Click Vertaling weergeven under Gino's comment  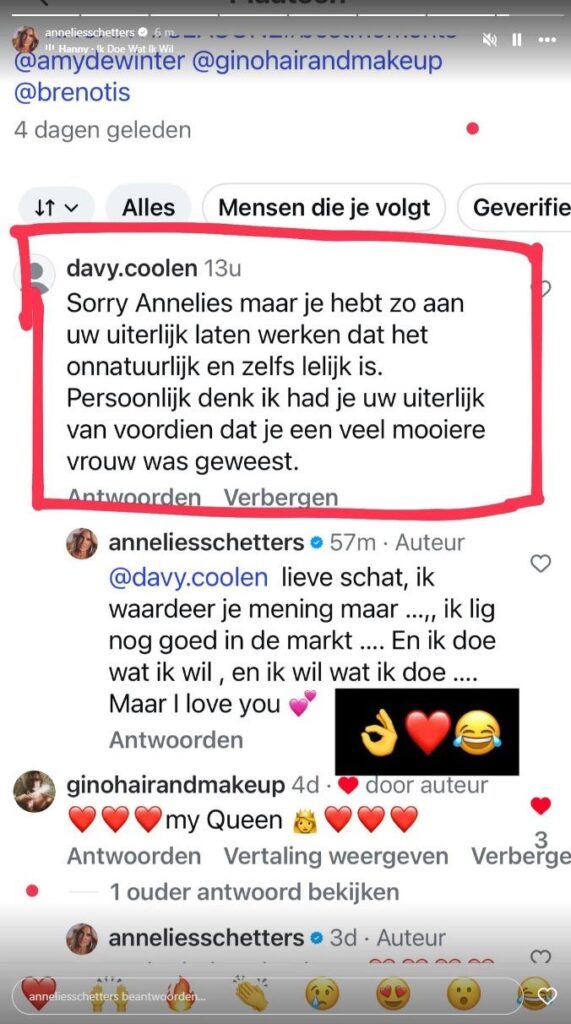[336, 856]
